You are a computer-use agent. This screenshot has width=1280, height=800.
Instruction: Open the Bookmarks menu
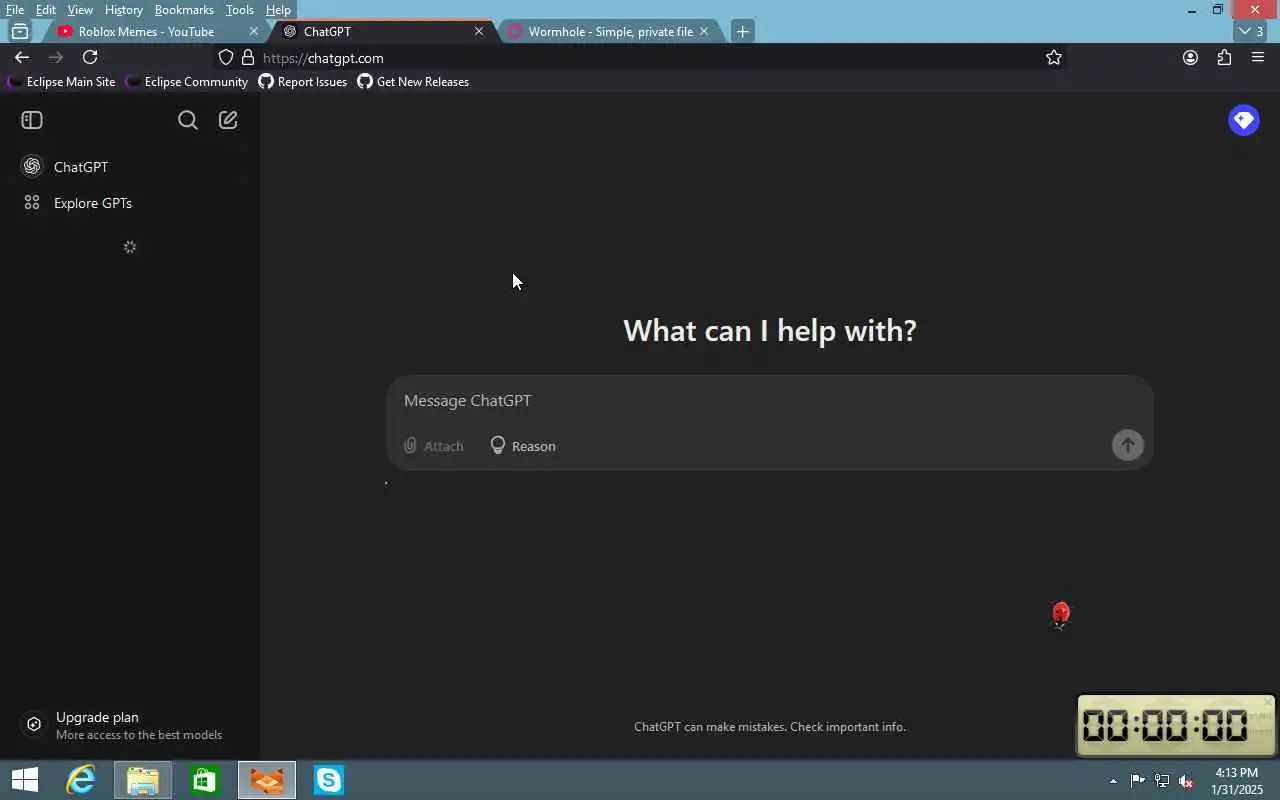(184, 10)
